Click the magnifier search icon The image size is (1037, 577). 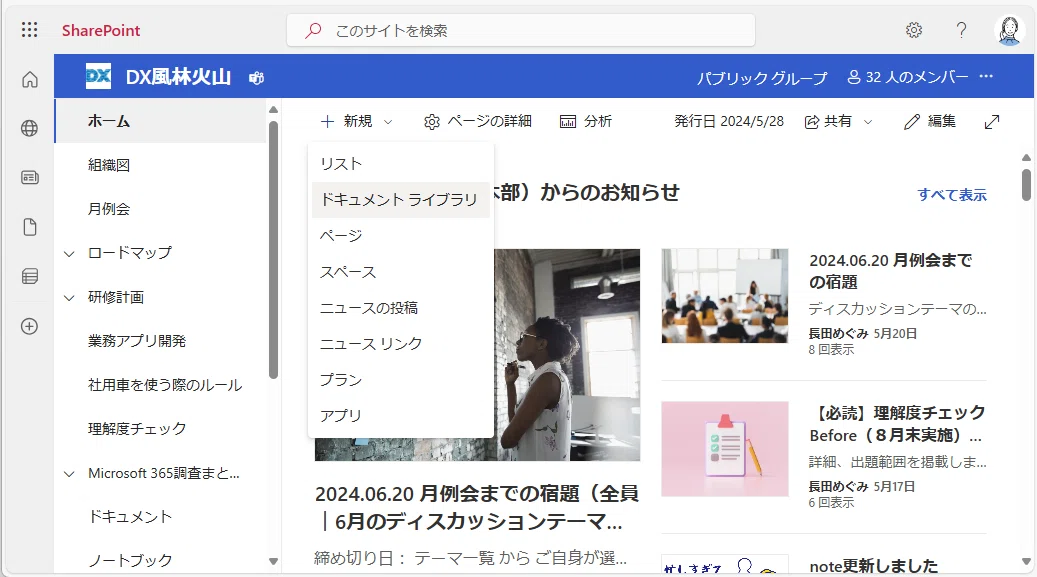313,30
